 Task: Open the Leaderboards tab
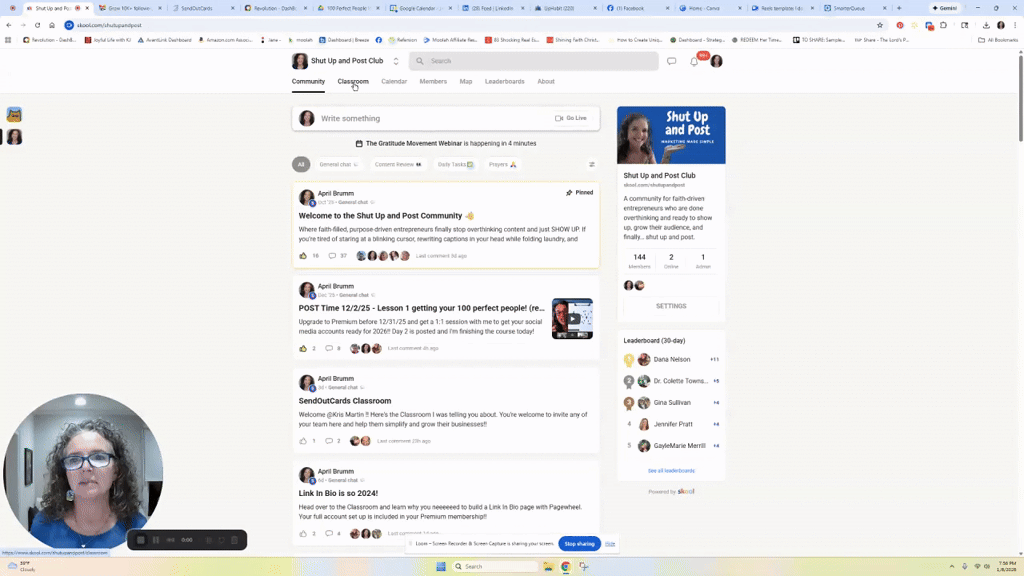click(x=504, y=82)
